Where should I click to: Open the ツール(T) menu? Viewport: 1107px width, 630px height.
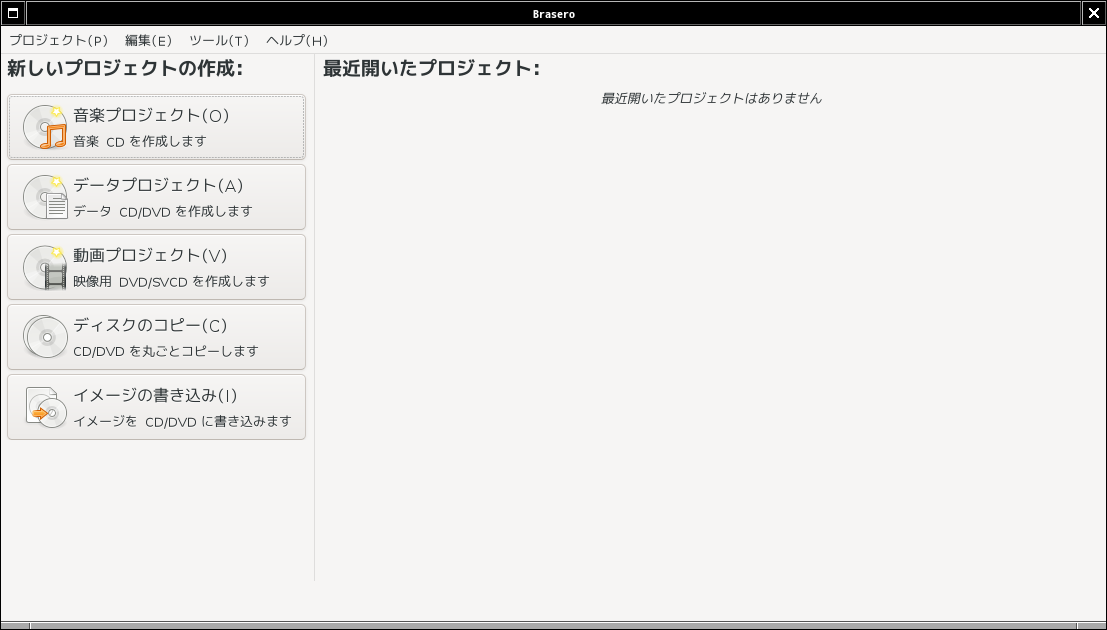(x=219, y=40)
